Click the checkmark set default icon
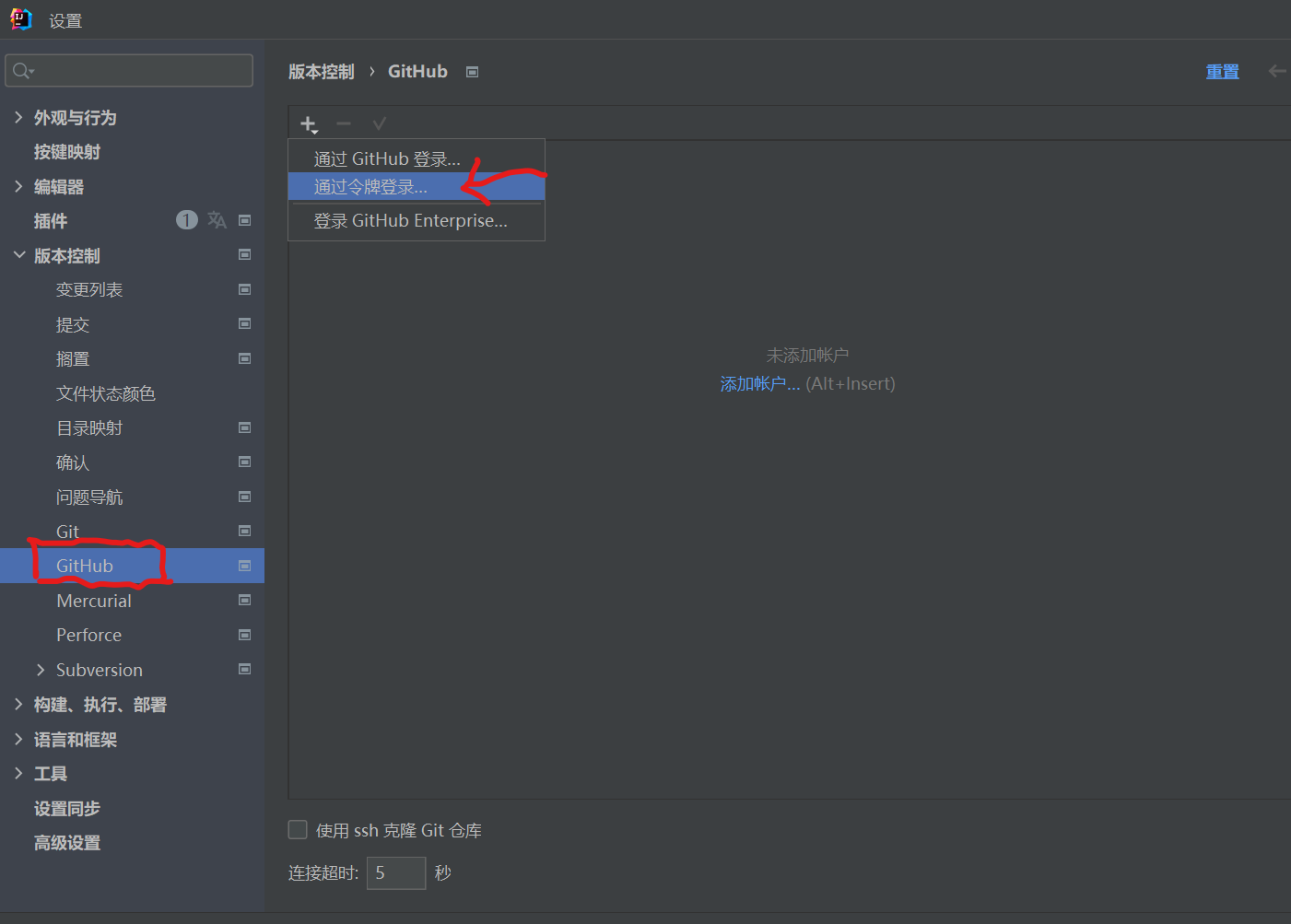 click(379, 123)
